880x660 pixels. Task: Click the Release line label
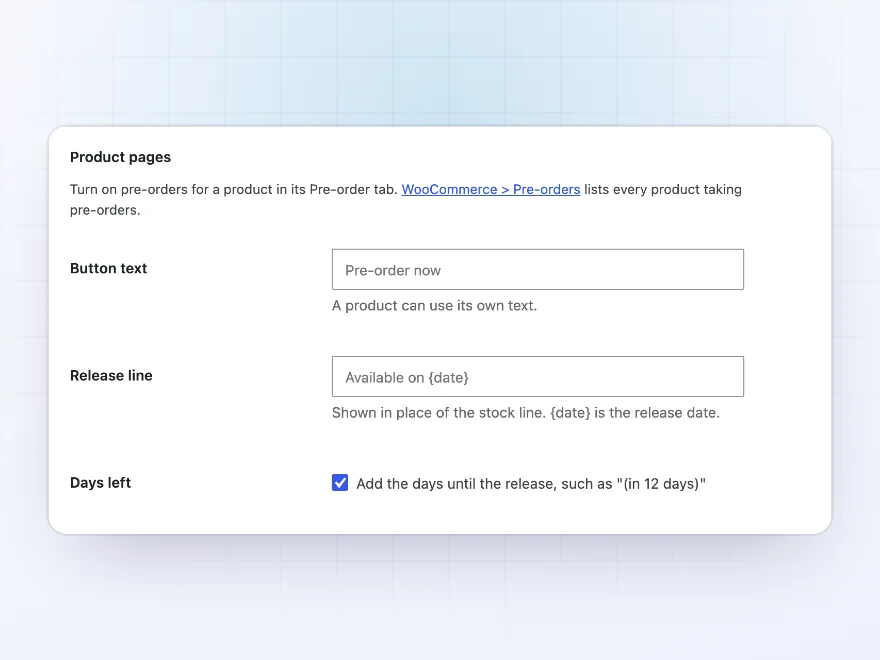click(x=111, y=375)
